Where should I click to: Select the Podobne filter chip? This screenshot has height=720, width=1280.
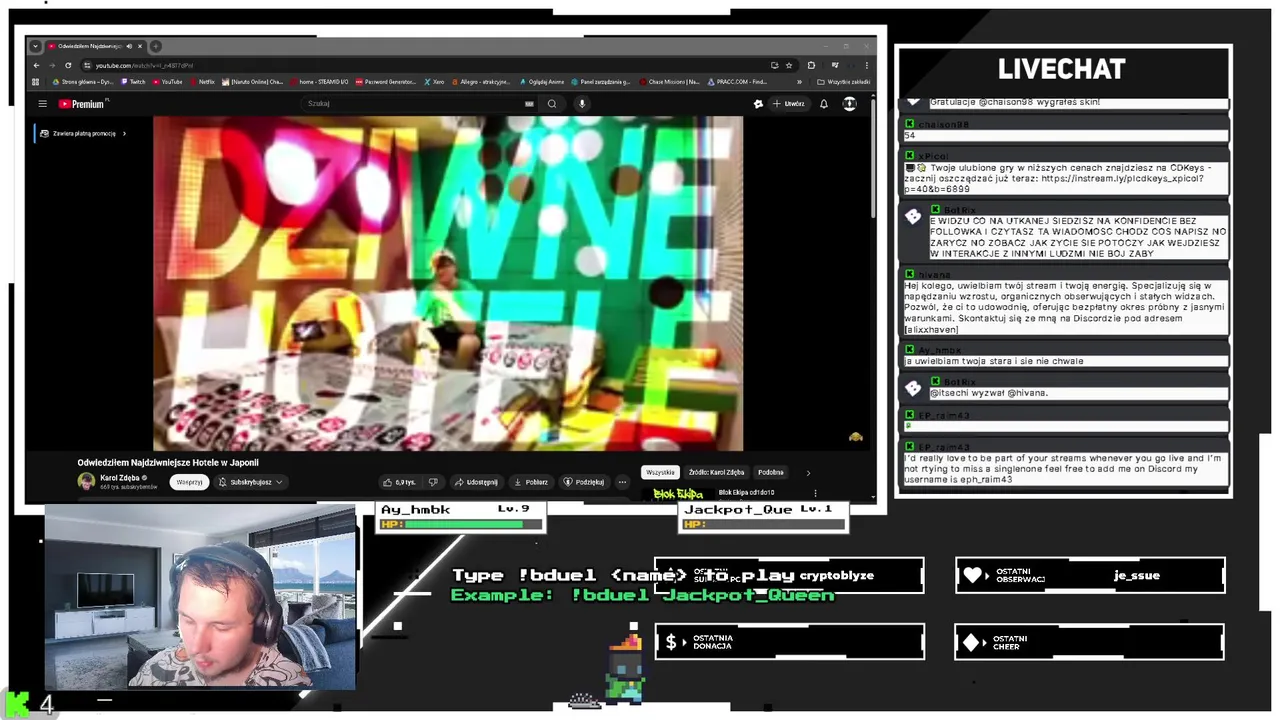[x=770, y=472]
